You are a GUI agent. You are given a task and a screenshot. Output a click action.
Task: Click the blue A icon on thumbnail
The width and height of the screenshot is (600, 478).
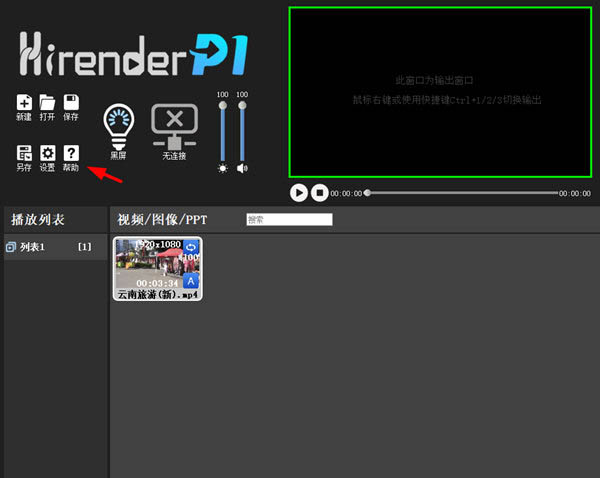click(191, 281)
